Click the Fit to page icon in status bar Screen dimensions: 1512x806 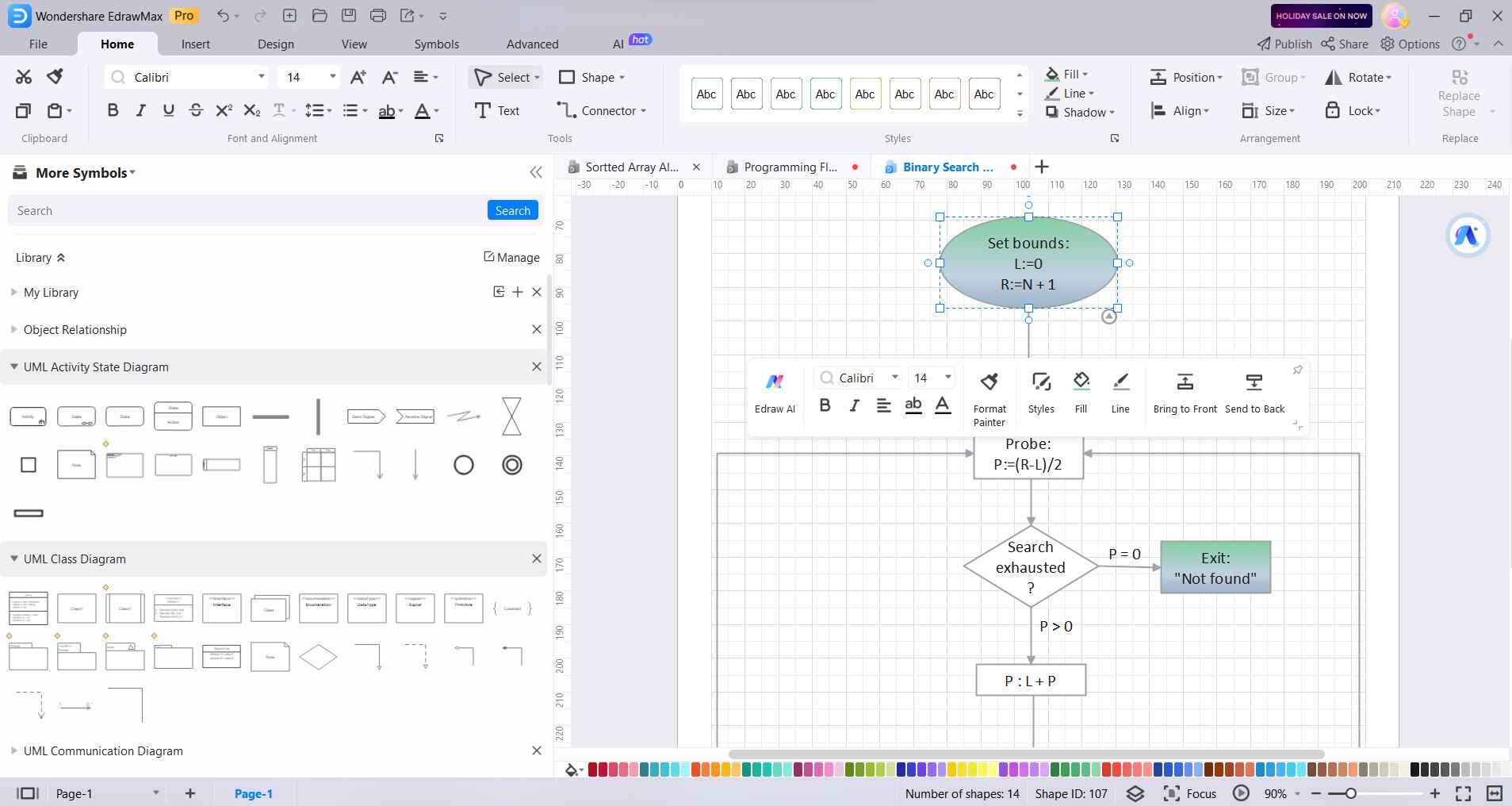[x=1464, y=793]
